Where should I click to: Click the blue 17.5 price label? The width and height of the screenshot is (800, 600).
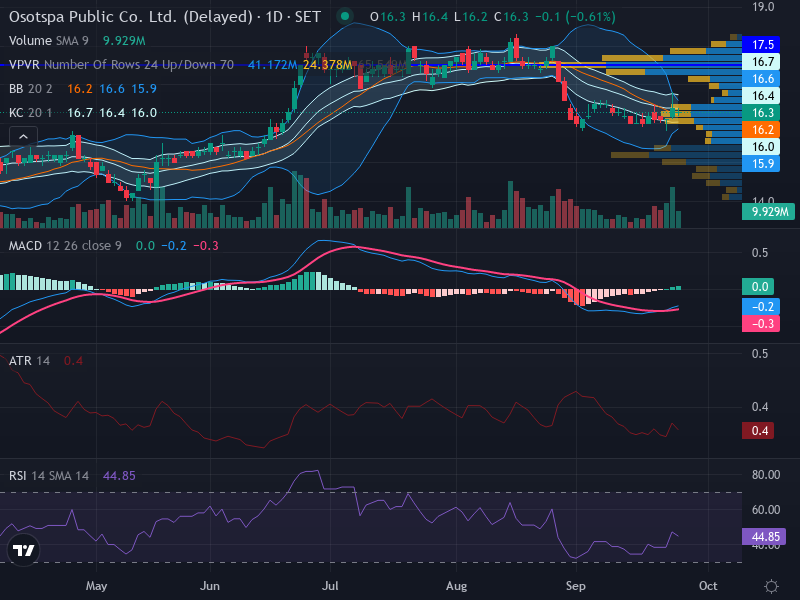761,45
